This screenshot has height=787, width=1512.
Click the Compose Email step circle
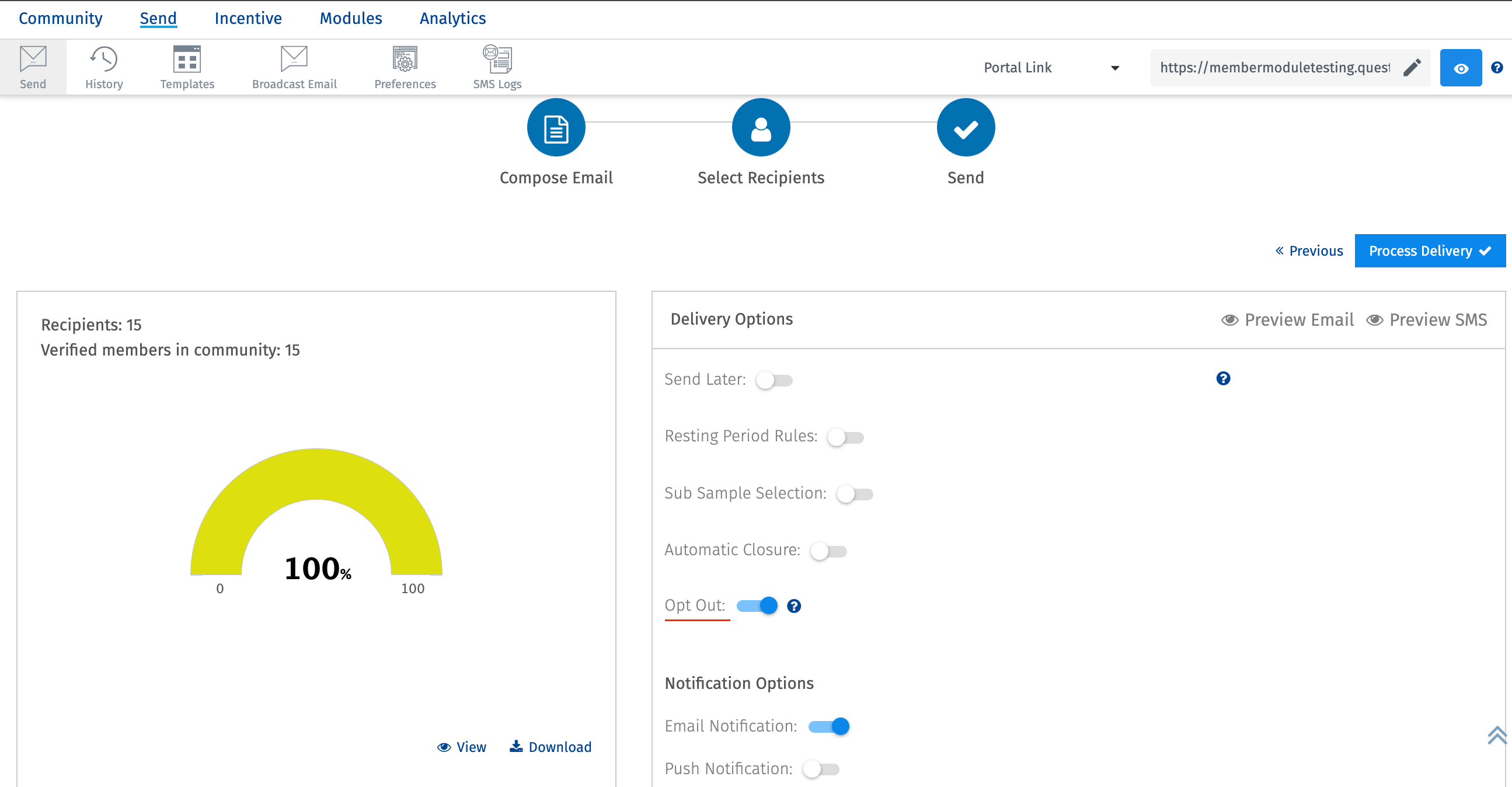(555, 127)
